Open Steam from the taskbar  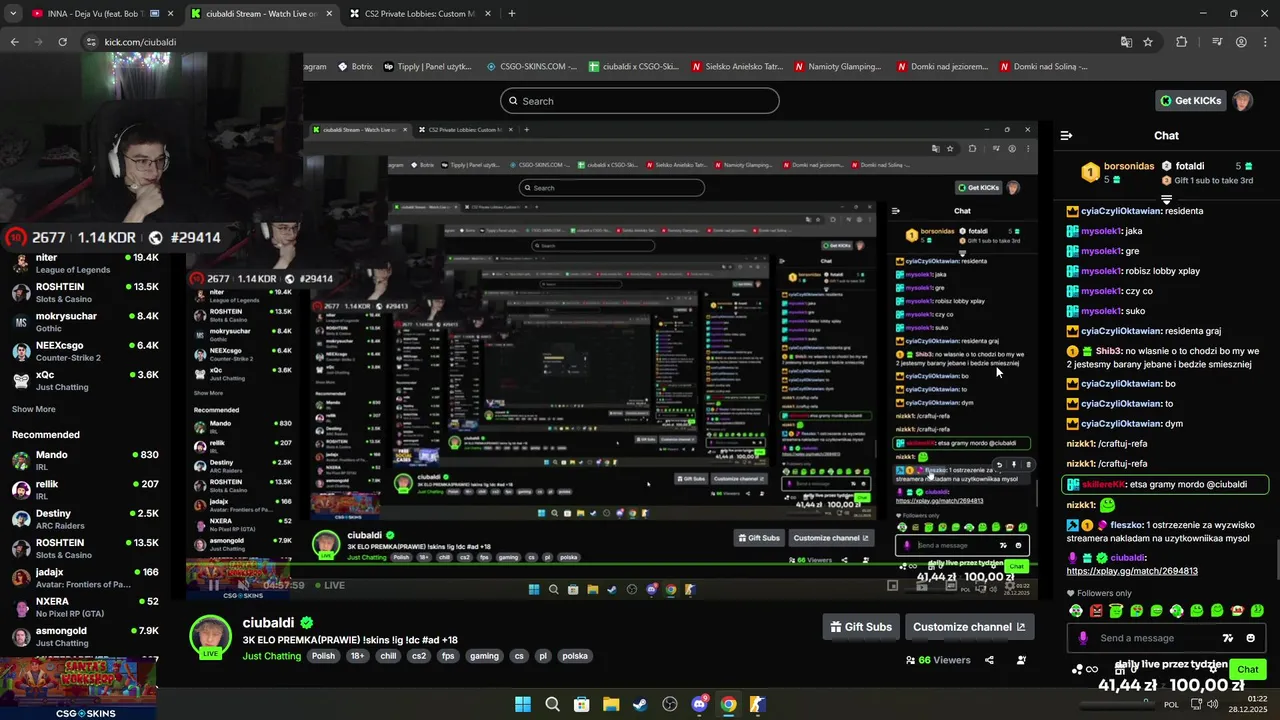point(640,704)
